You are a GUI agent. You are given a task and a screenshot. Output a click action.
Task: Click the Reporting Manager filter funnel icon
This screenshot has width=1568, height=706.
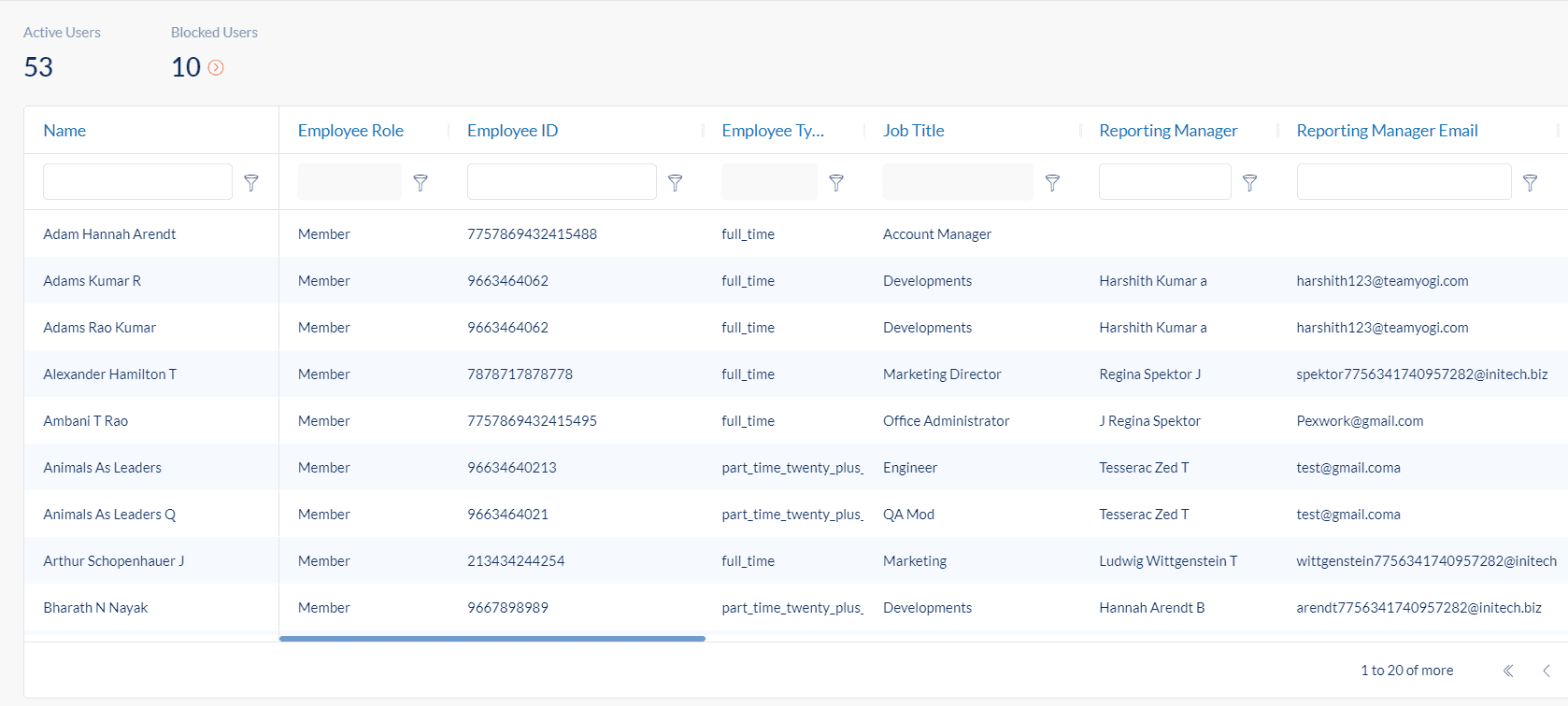1249,183
